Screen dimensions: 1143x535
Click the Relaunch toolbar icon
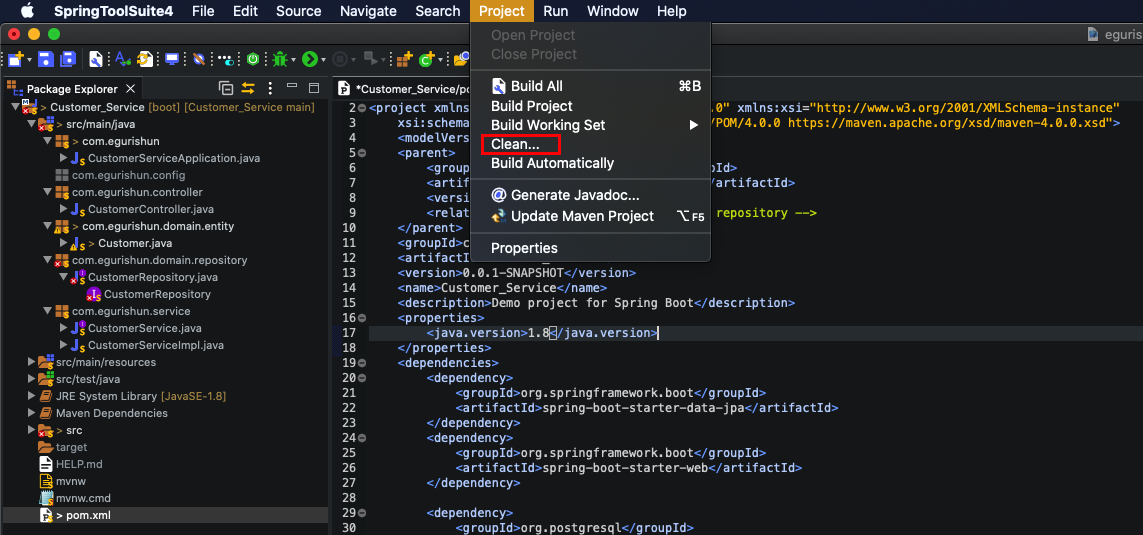(x=371, y=59)
